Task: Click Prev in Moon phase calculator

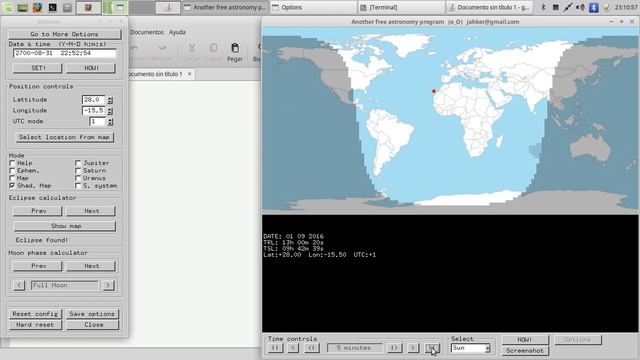Action: click(38, 266)
